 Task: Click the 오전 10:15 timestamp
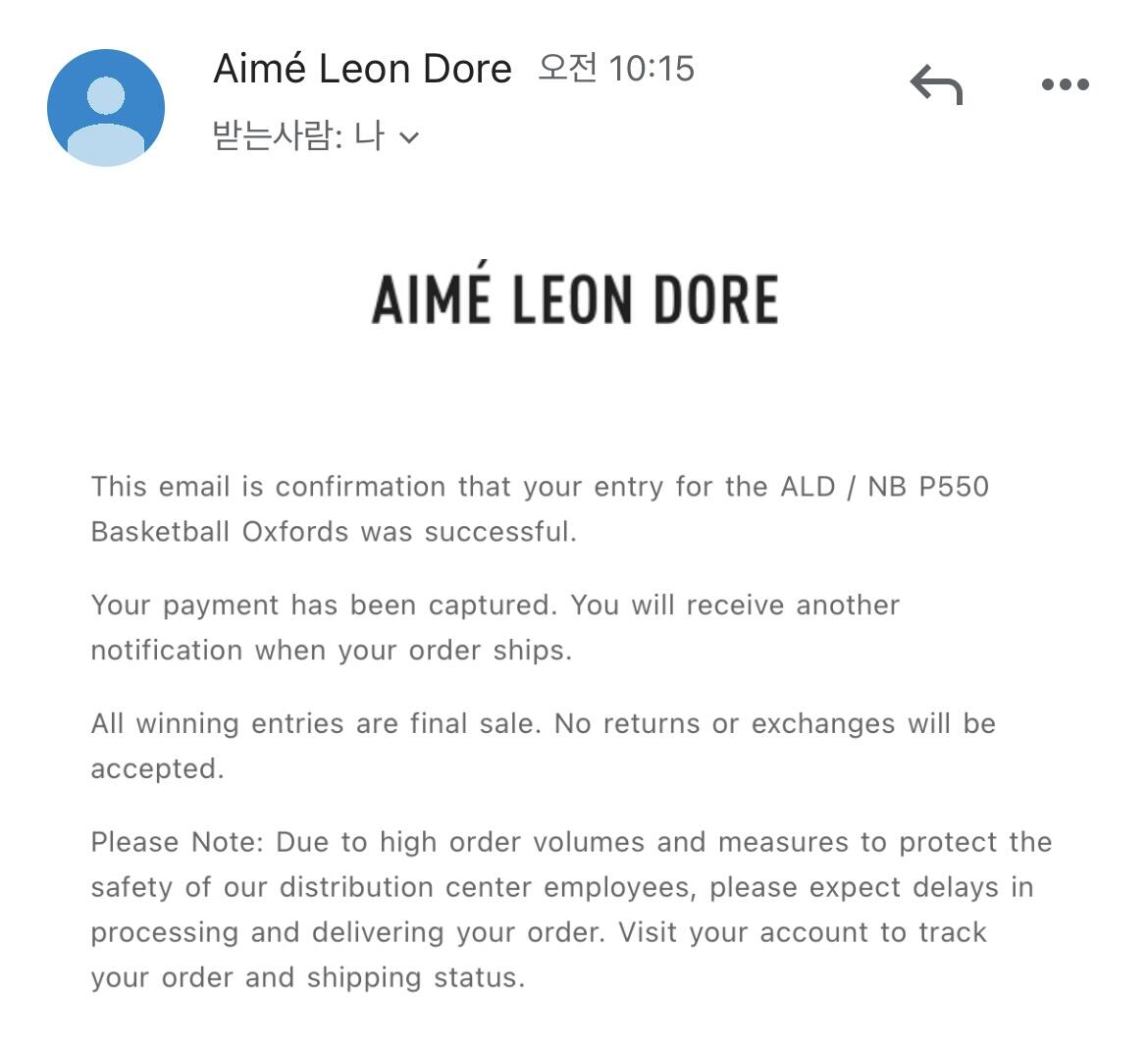[616, 69]
